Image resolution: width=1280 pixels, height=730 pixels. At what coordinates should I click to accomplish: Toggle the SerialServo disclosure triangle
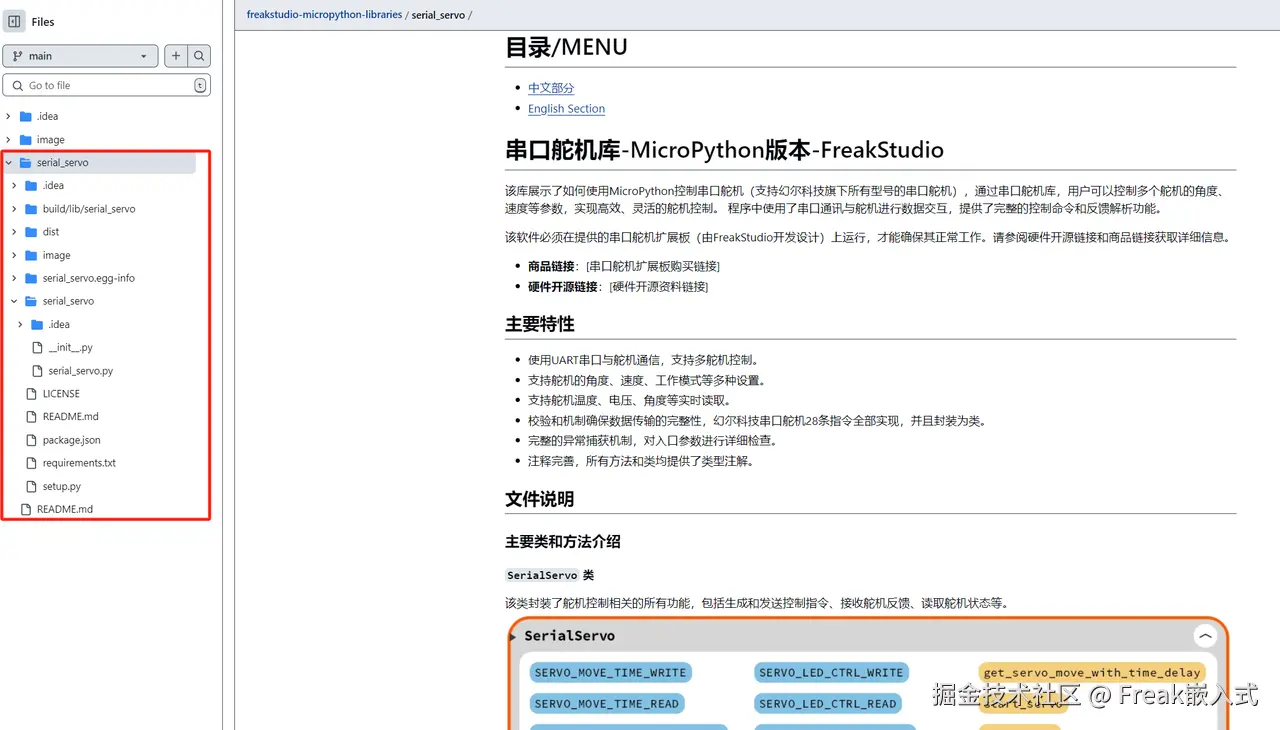click(x=513, y=636)
